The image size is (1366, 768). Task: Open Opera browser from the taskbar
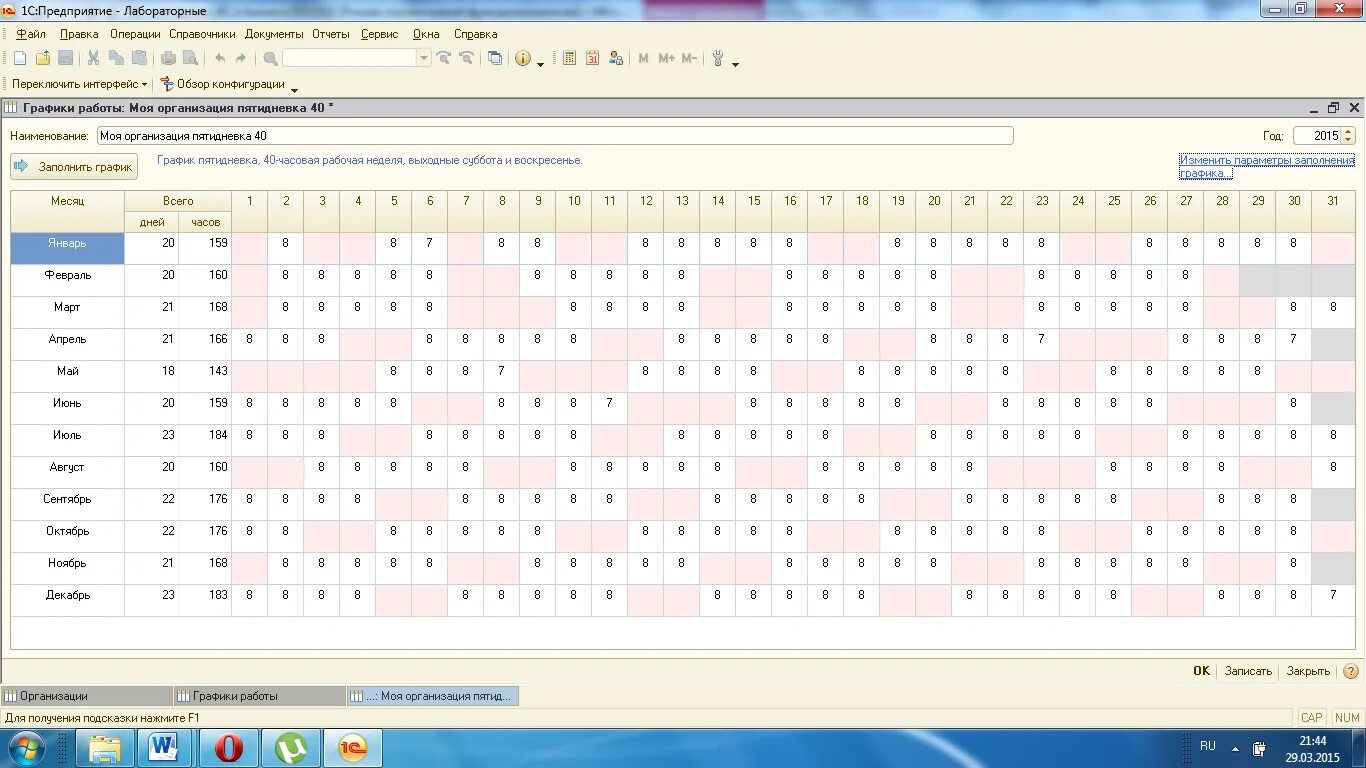[x=229, y=747]
